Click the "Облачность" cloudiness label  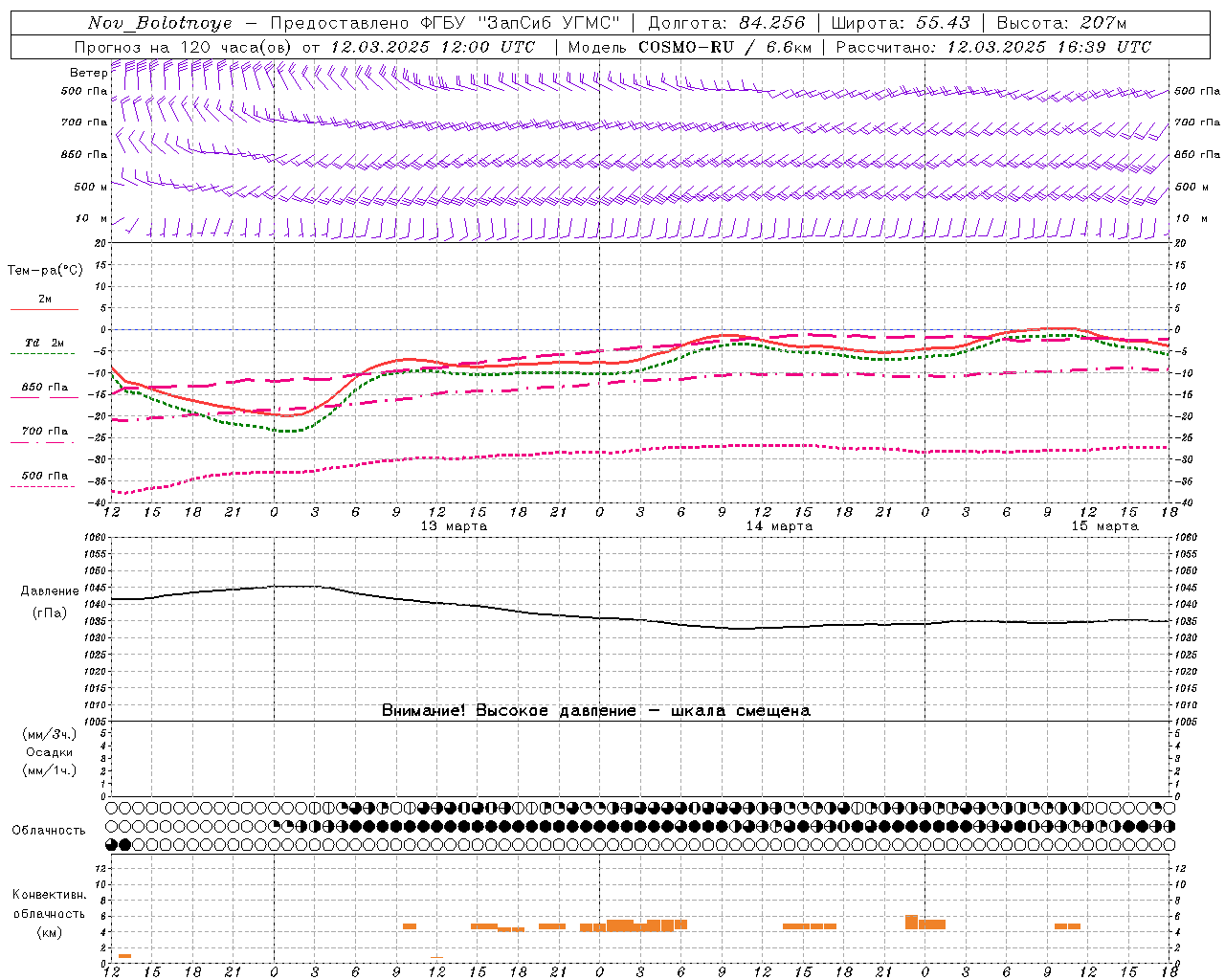coord(49,830)
